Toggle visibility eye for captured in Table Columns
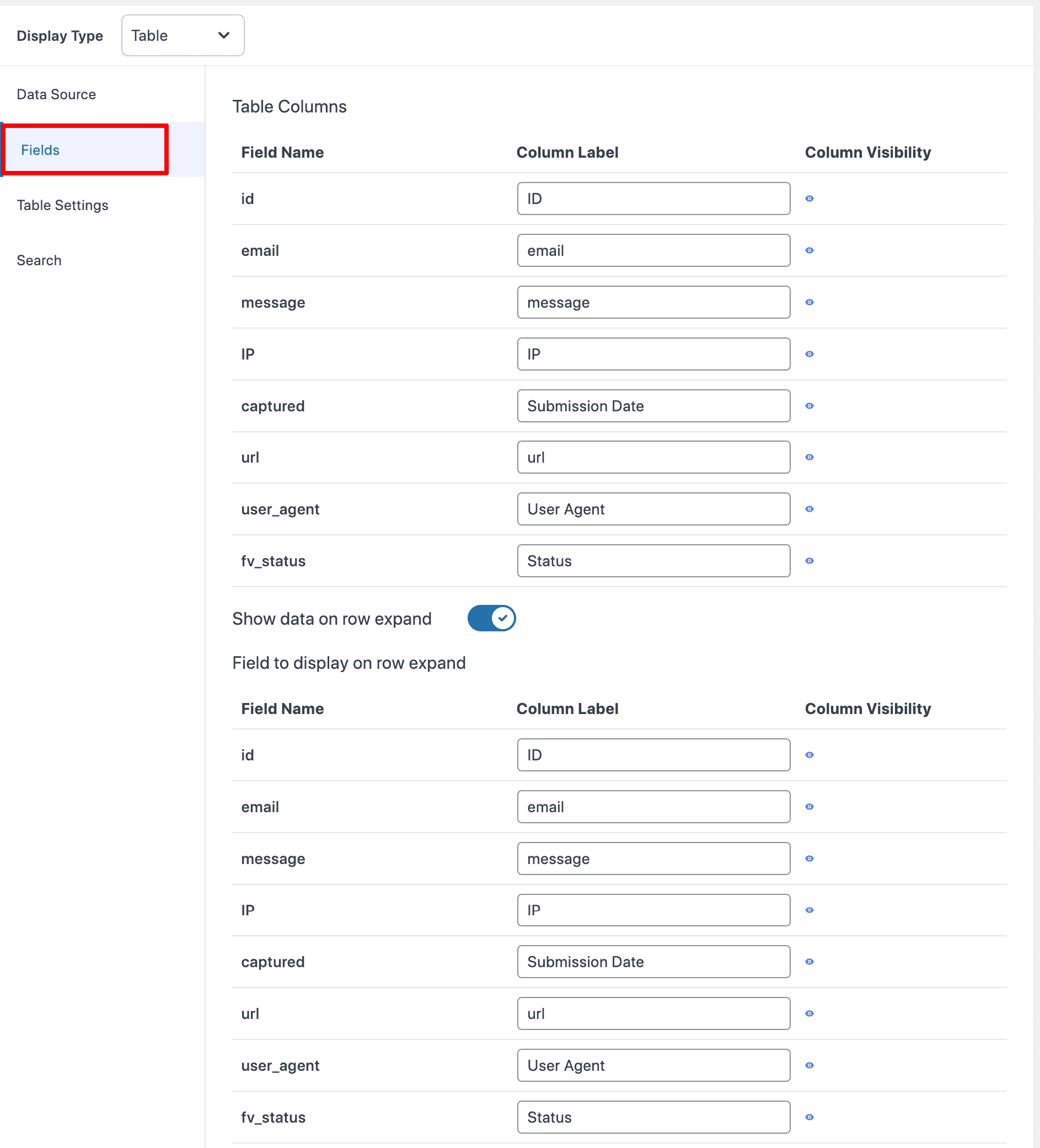The width and height of the screenshot is (1040, 1148). coord(810,406)
